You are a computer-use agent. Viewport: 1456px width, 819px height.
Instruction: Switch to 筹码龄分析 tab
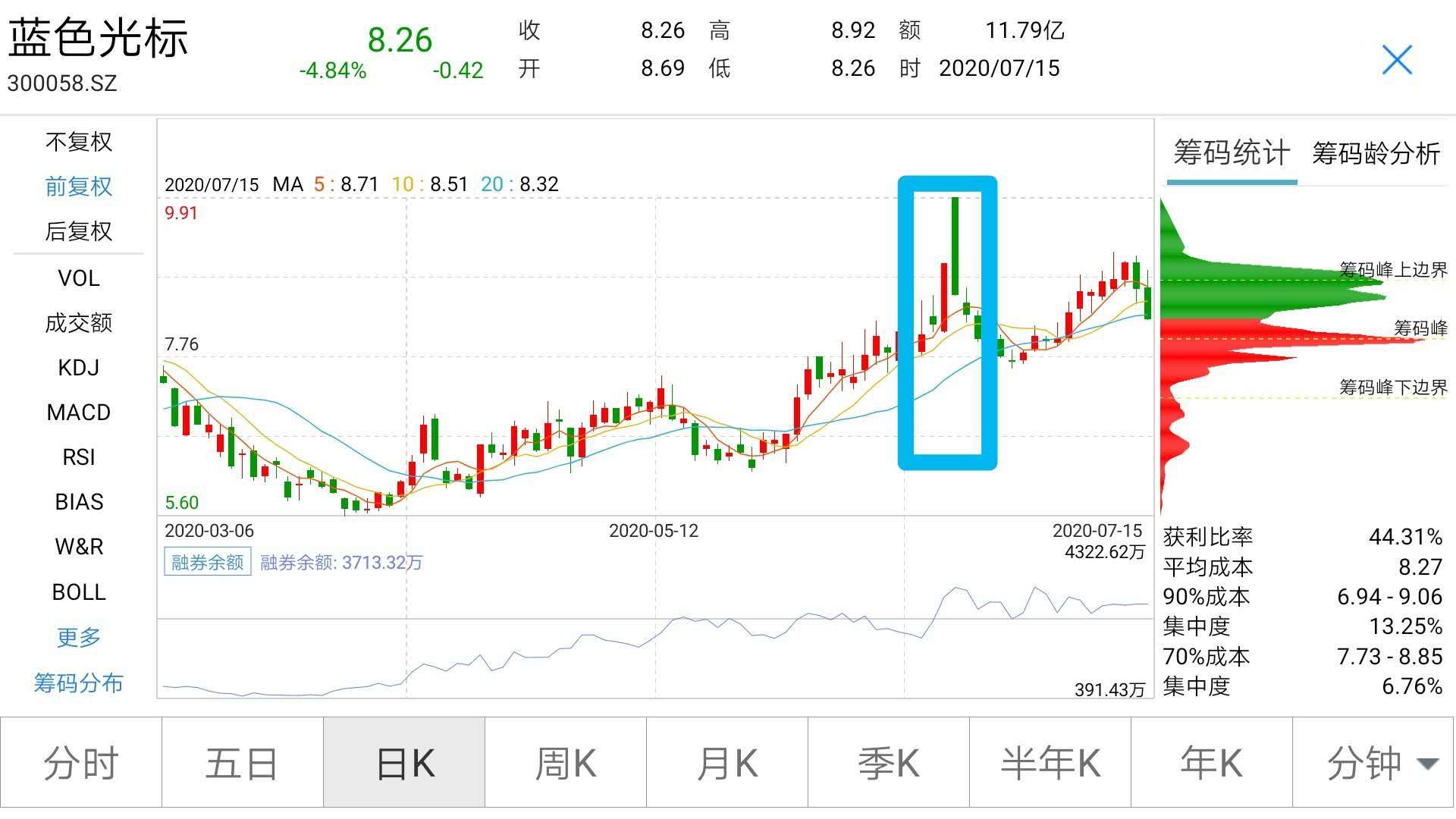(1376, 153)
